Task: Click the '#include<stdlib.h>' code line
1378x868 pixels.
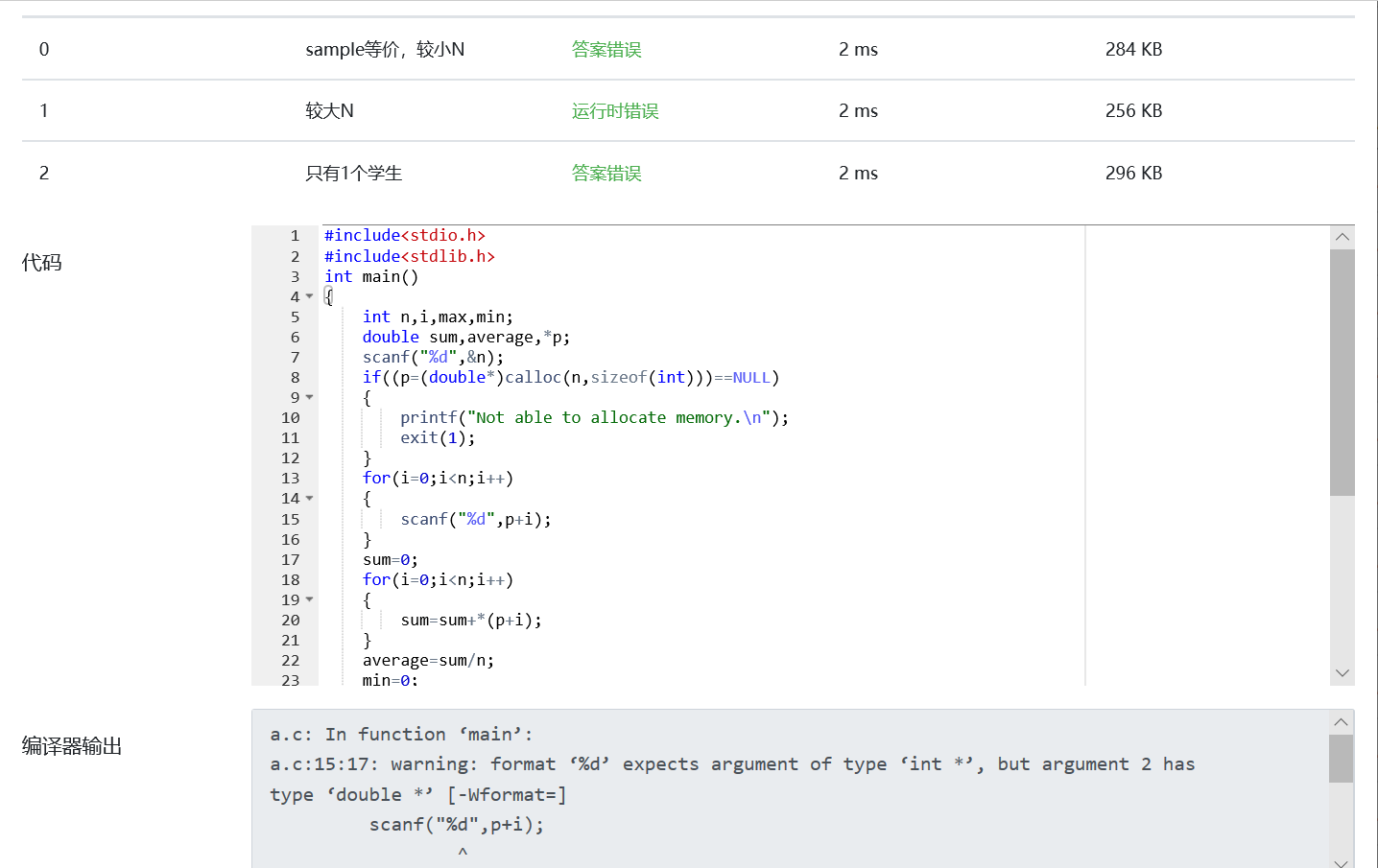Action: coord(410,256)
